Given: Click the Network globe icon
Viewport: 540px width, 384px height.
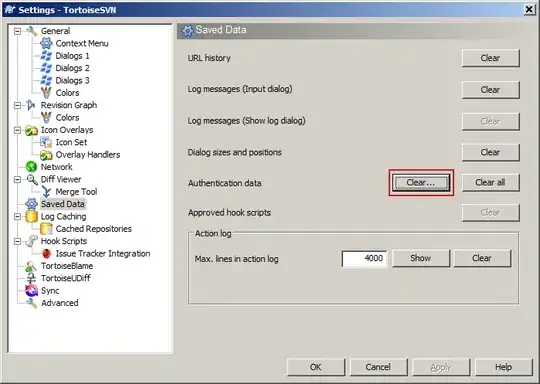Looking at the screenshot, I should 31,167.
